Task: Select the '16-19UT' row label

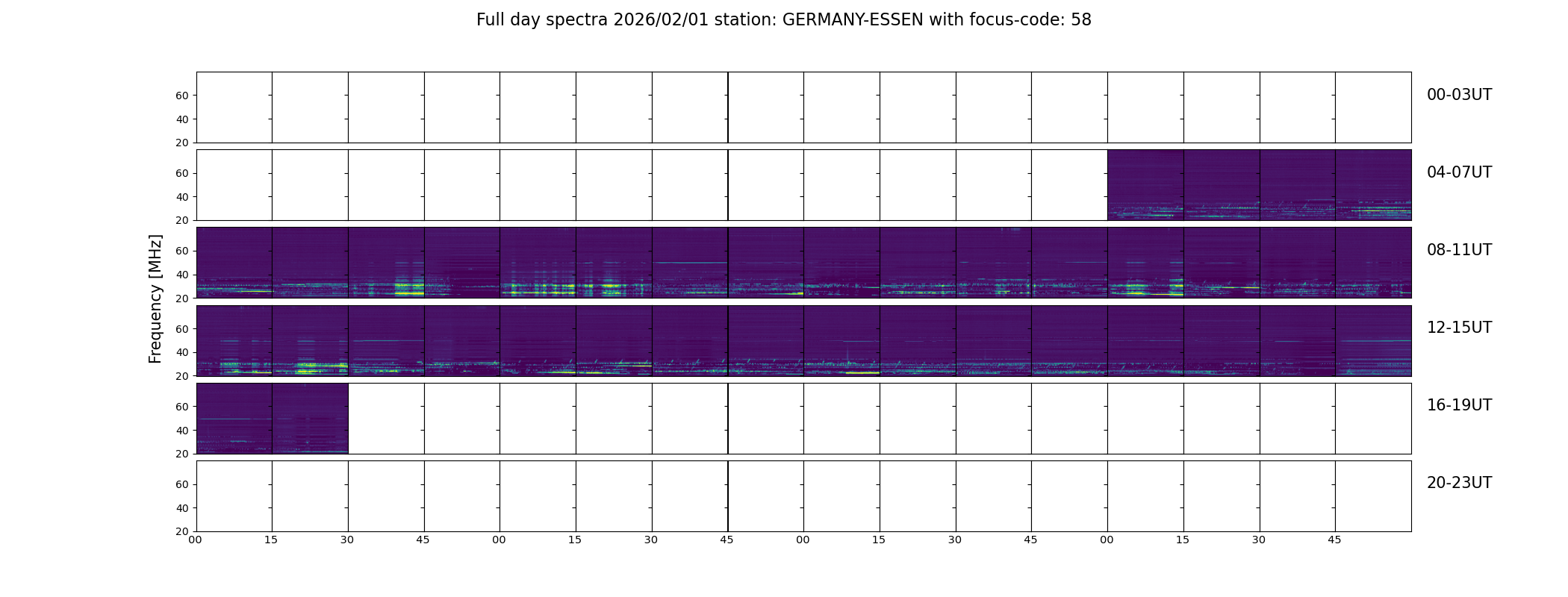Action: 1459,405
